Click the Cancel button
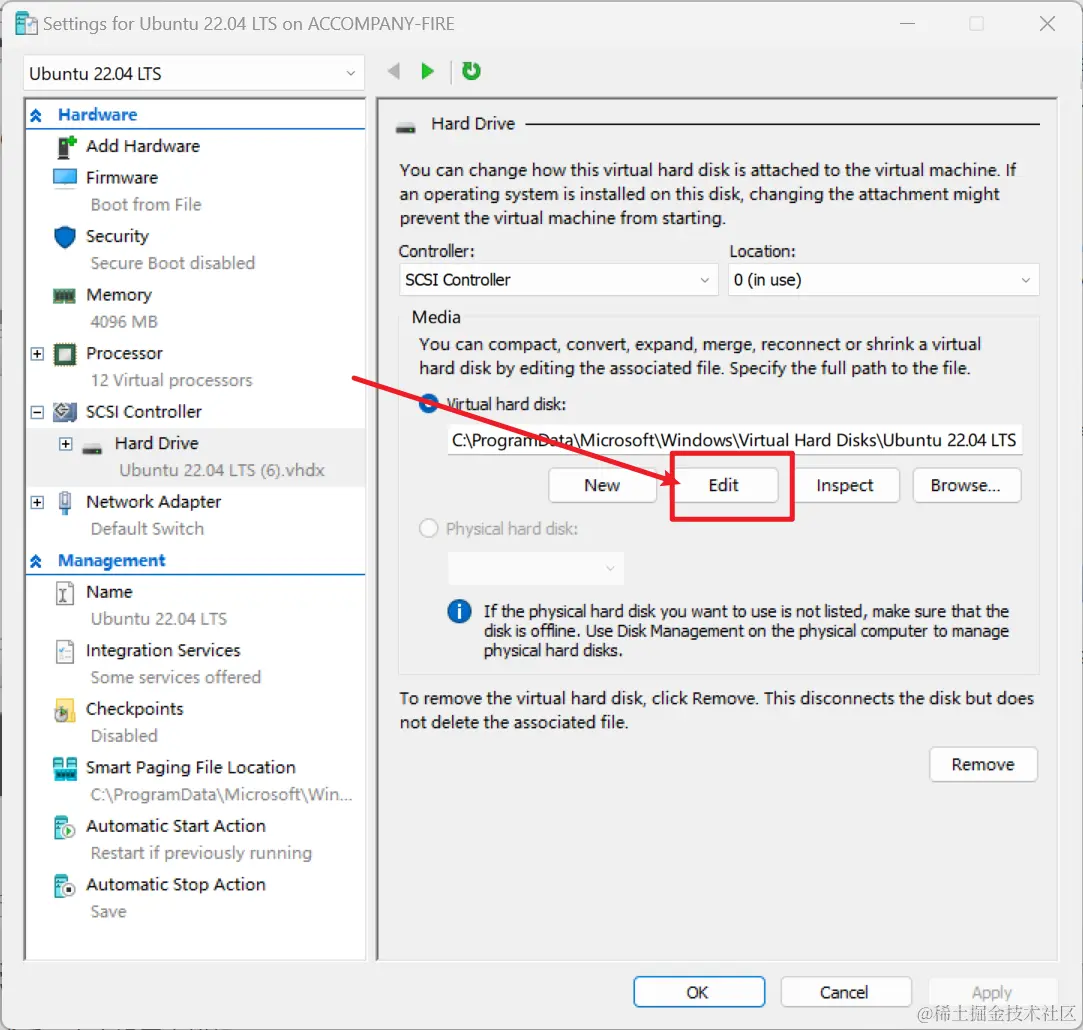The width and height of the screenshot is (1083, 1030). 845,992
